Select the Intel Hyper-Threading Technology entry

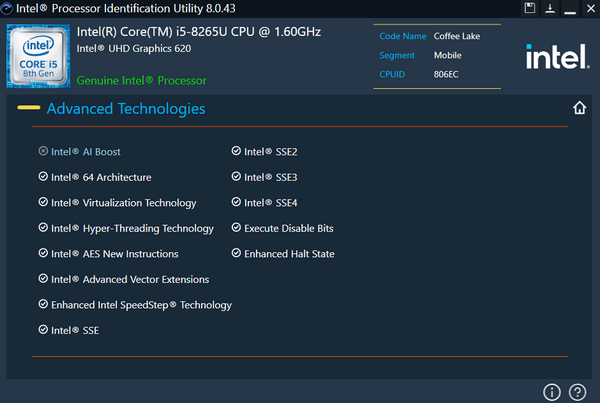[132, 228]
